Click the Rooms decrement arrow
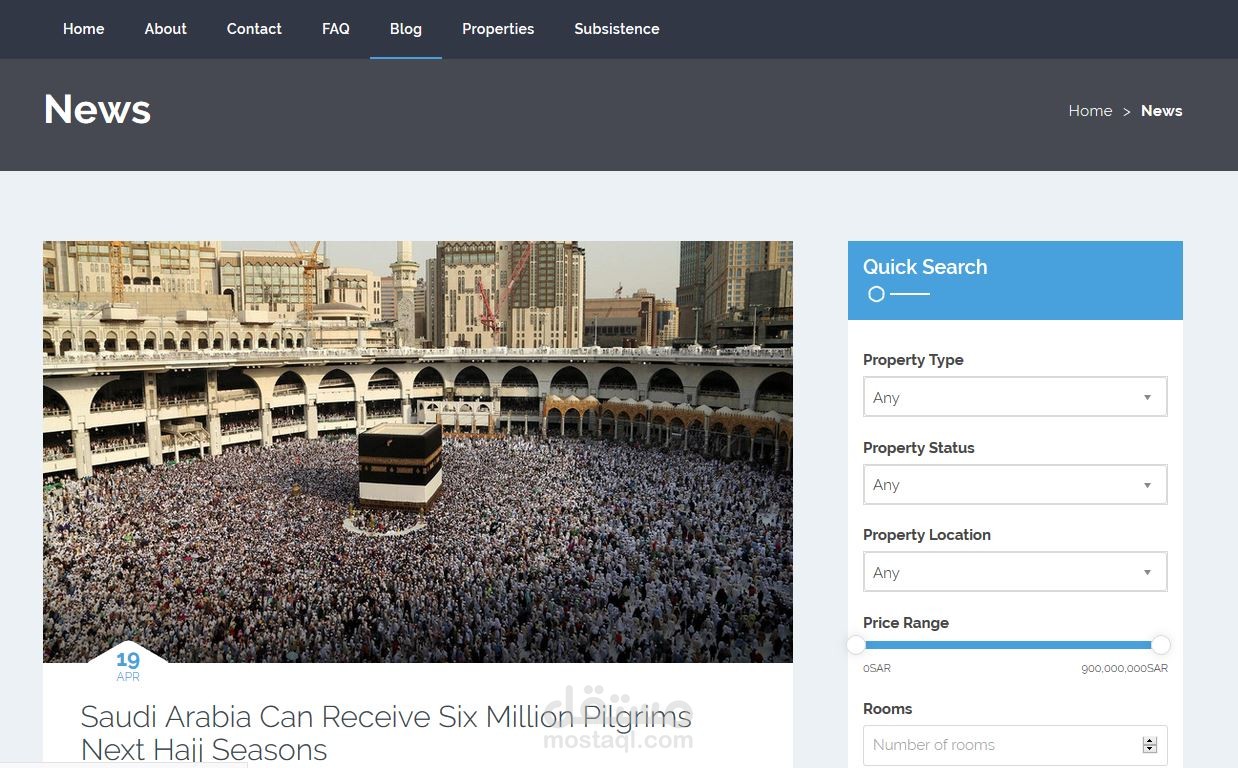 pyautogui.click(x=1148, y=749)
